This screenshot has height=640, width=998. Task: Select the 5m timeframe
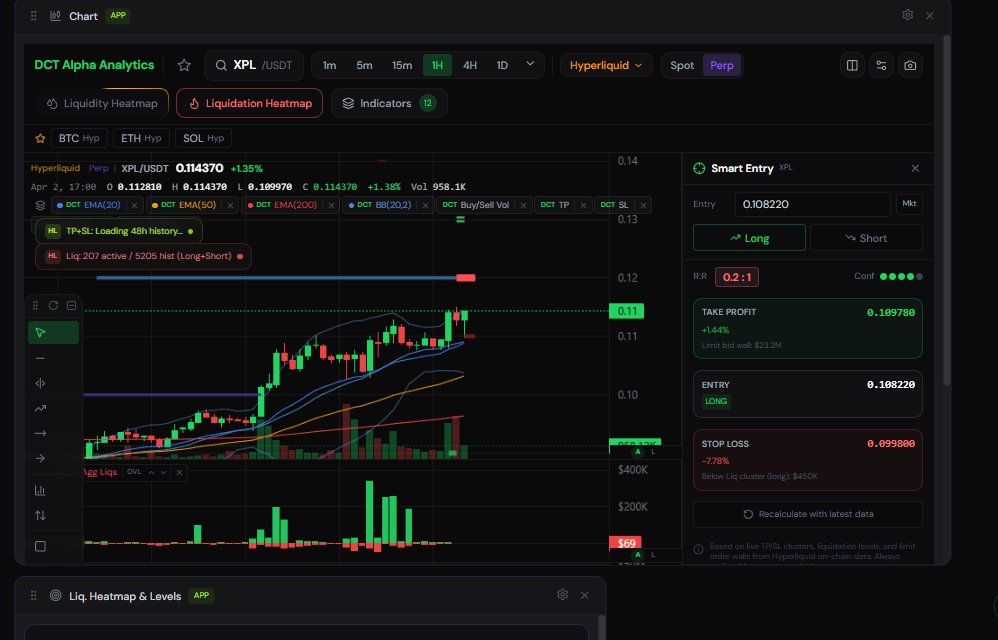tap(364, 65)
